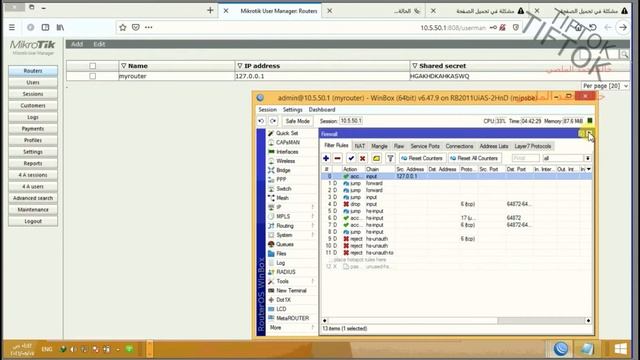Open column selector arrow in firewall table header
Viewport: 640px width, 360px height.
click(x=589, y=169)
